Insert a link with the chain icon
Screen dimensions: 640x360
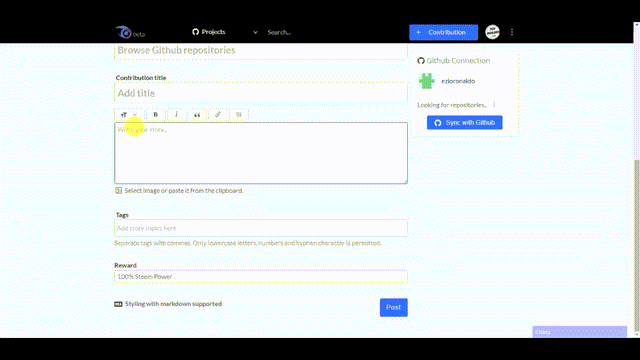coord(218,115)
